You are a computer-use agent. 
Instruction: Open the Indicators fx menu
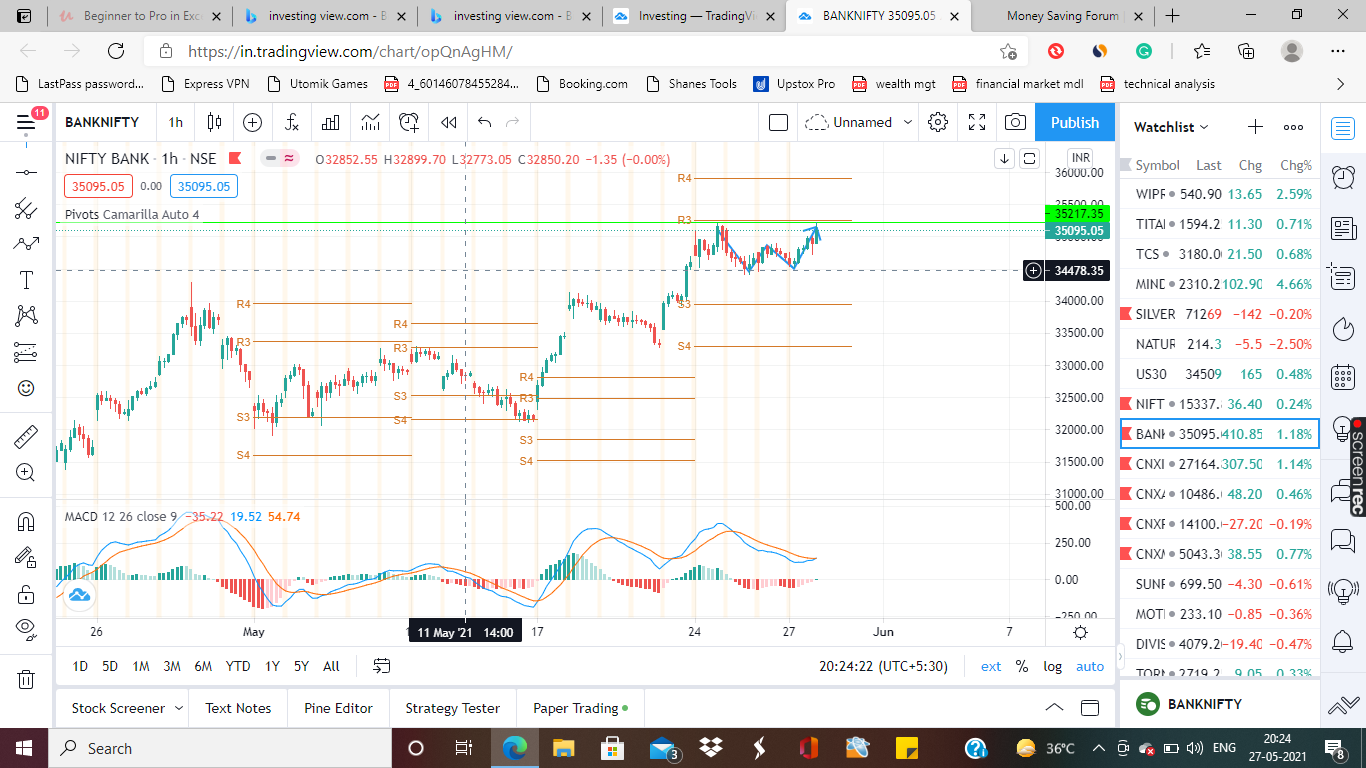292,122
